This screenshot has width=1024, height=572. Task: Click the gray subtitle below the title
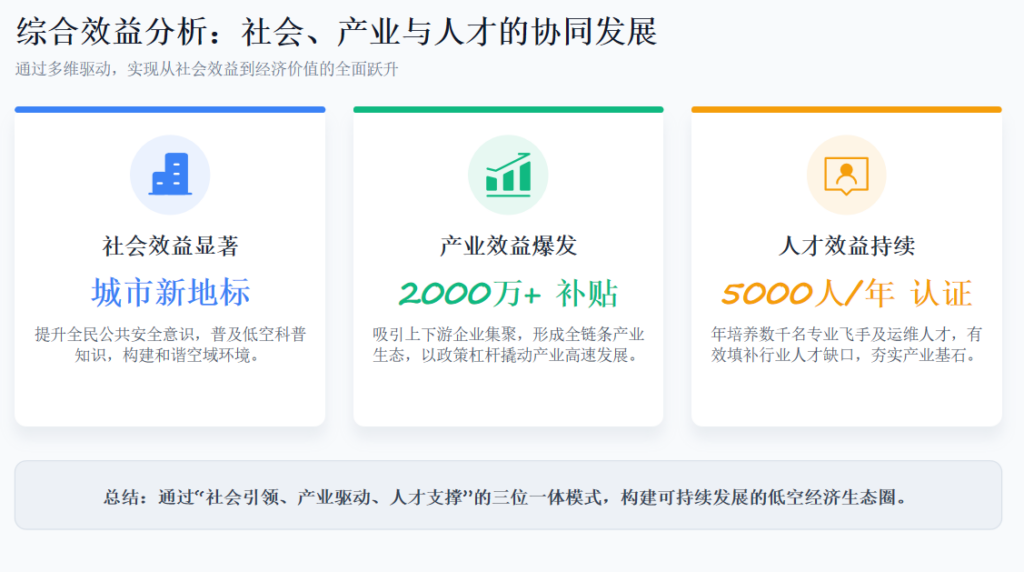[207, 69]
